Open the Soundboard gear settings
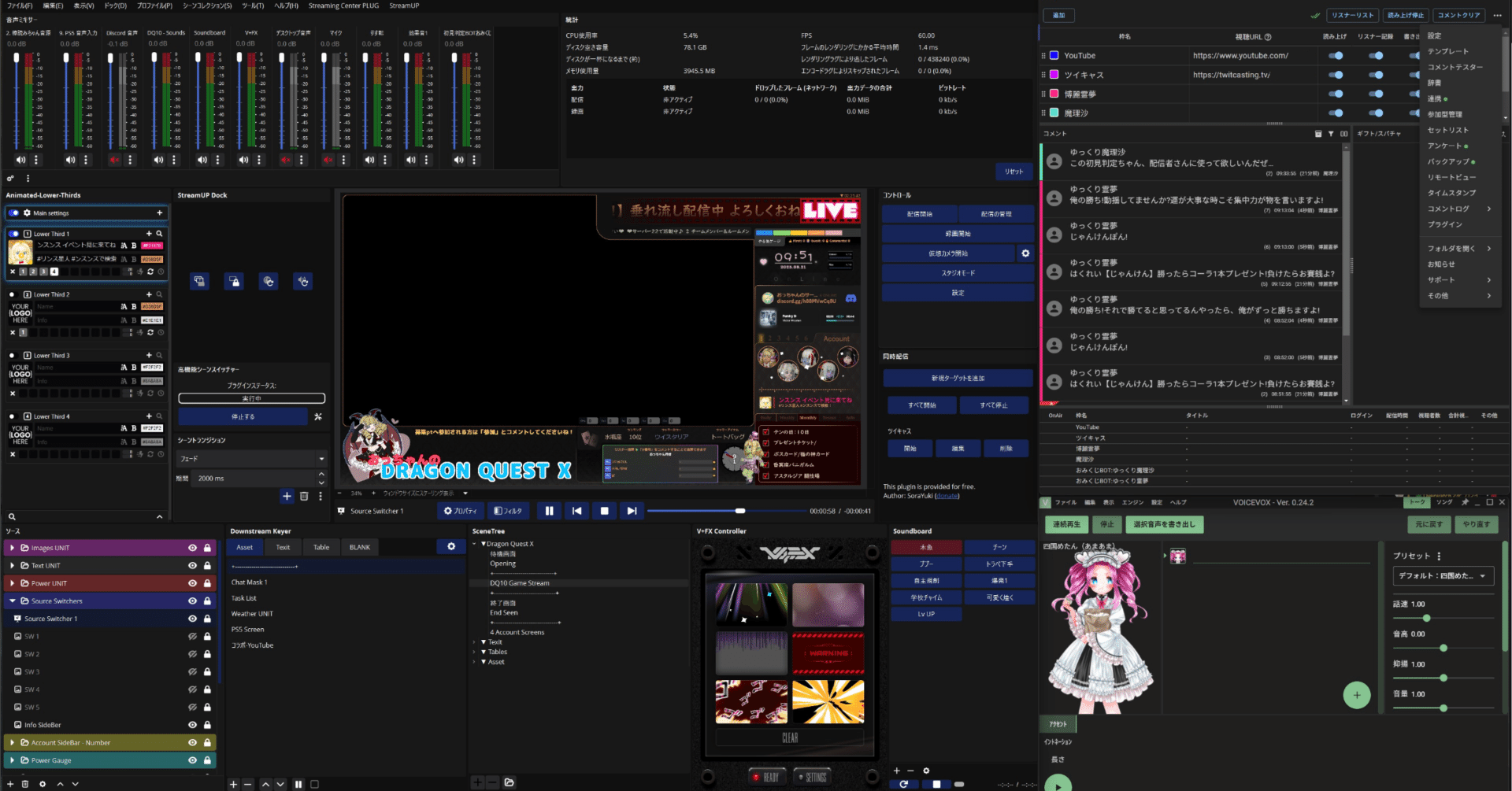The image size is (1512, 791). (x=926, y=771)
